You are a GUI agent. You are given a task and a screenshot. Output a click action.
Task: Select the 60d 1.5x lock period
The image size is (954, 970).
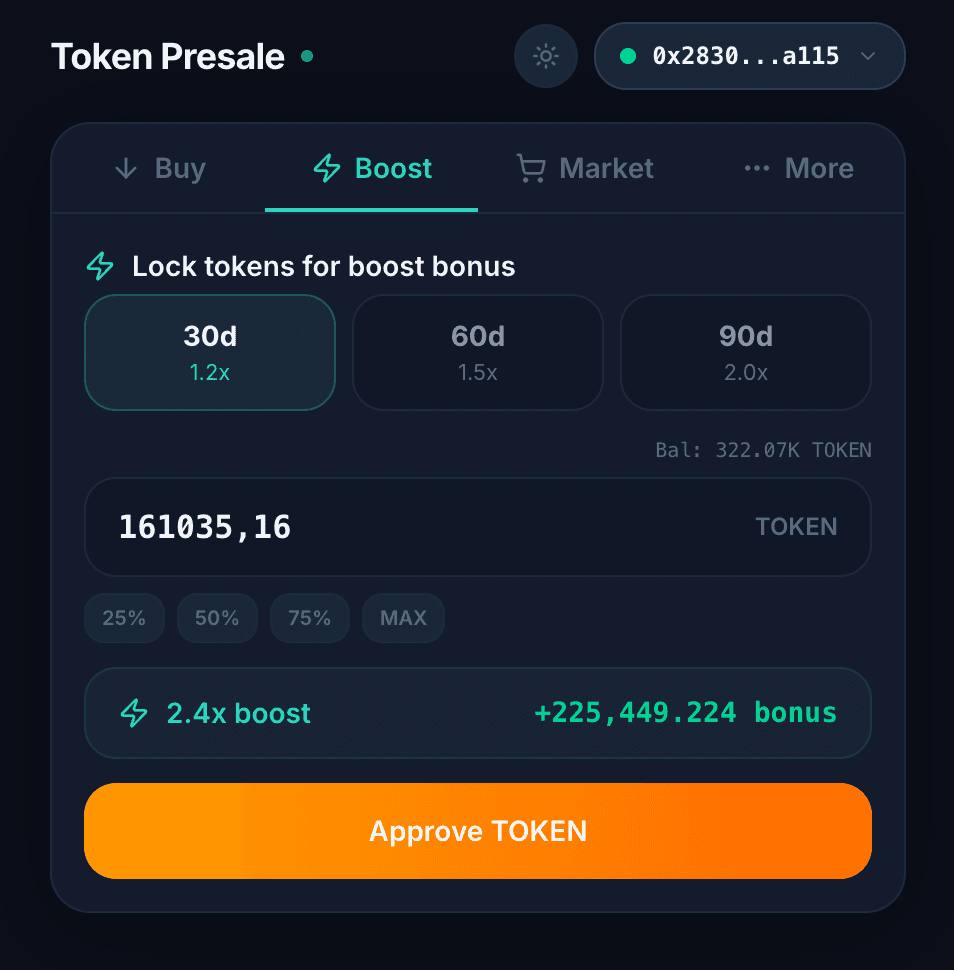pos(478,352)
